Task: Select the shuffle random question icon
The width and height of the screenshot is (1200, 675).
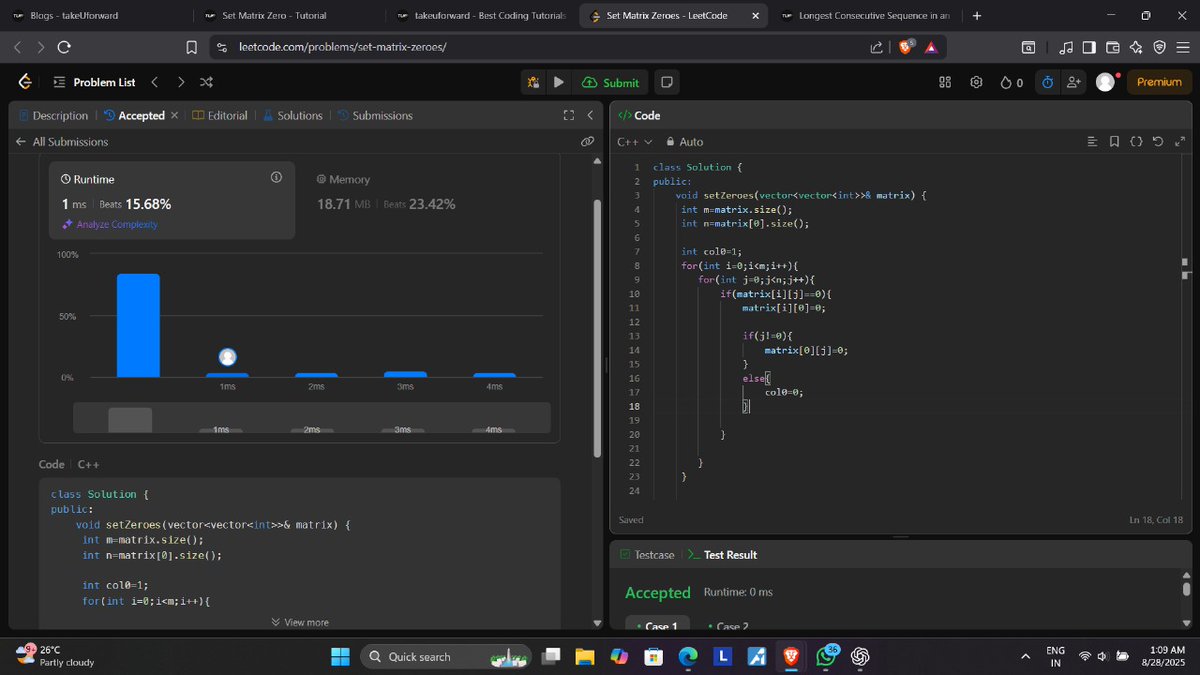Action: 206,83
